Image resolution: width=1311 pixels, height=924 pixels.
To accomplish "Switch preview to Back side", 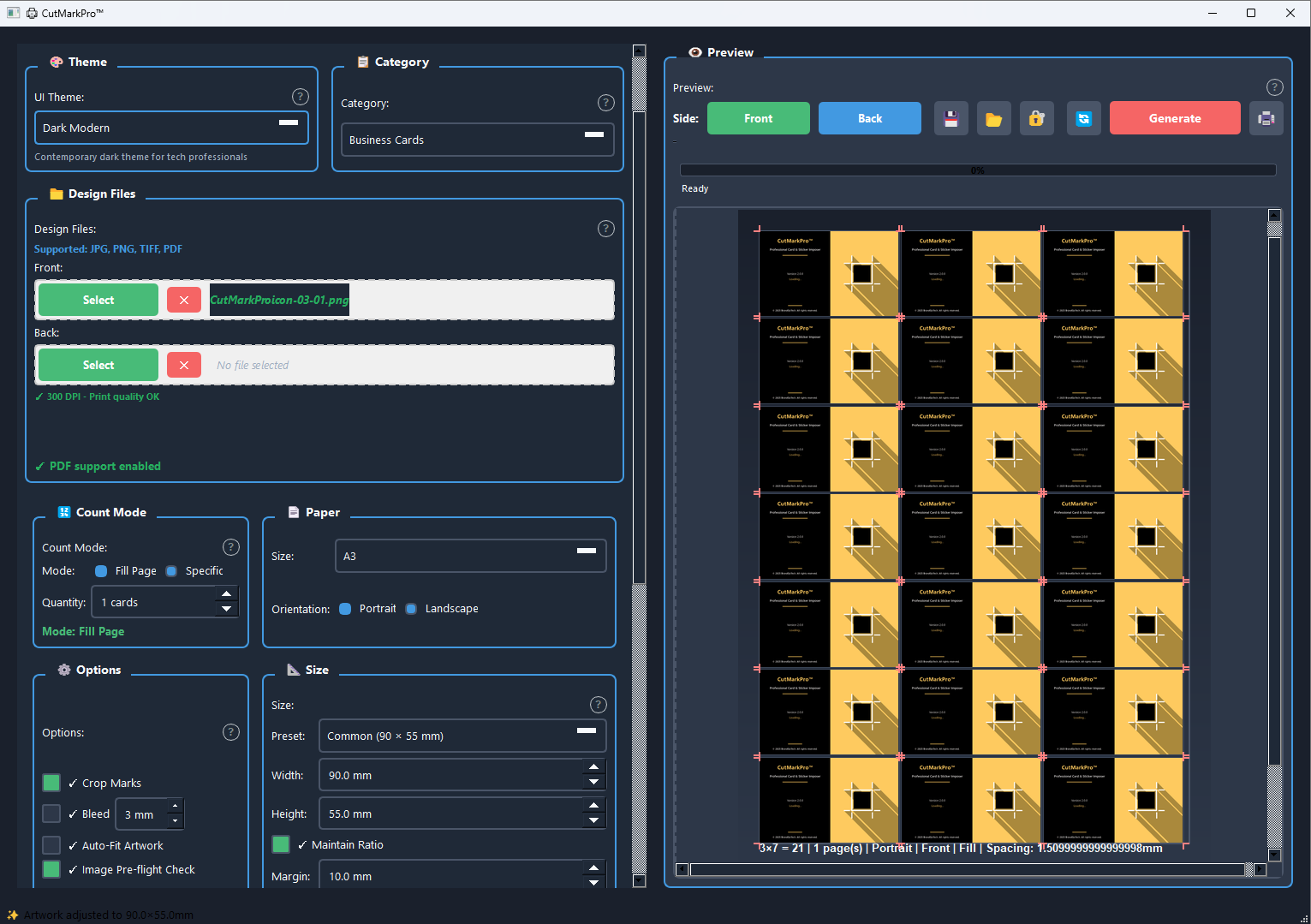I will pos(869,119).
